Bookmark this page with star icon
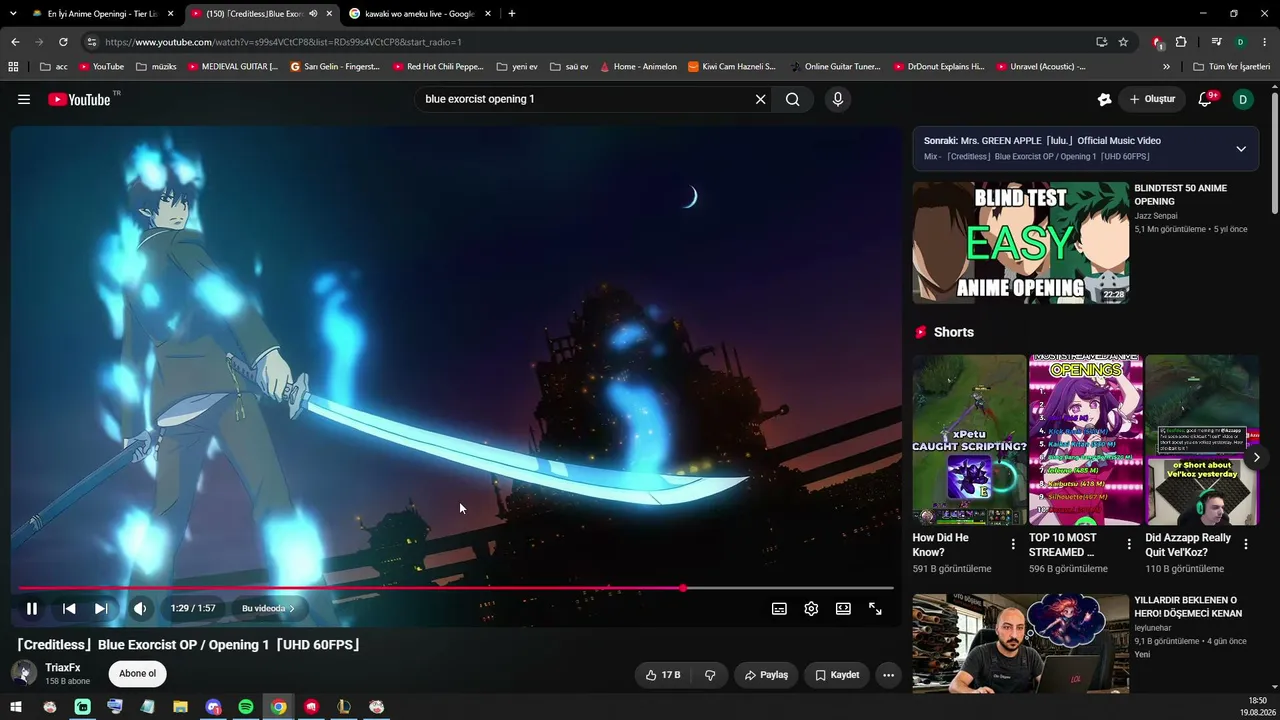Screen dimensions: 1280x720 [x=1123, y=42]
